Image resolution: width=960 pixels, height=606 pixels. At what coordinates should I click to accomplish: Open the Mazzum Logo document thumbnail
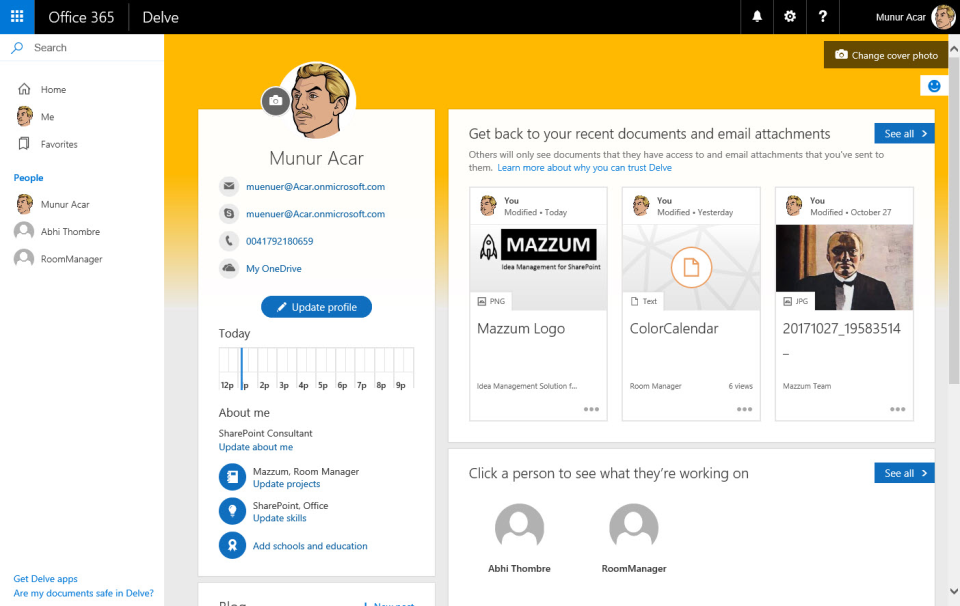point(537,247)
